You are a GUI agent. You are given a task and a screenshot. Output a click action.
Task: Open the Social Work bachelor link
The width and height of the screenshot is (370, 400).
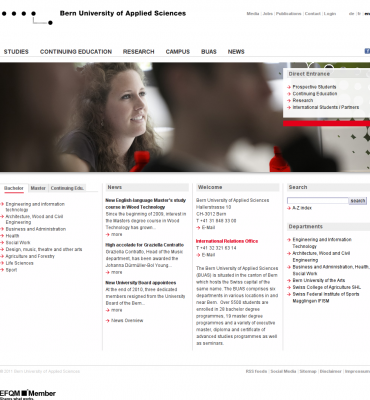(18, 243)
